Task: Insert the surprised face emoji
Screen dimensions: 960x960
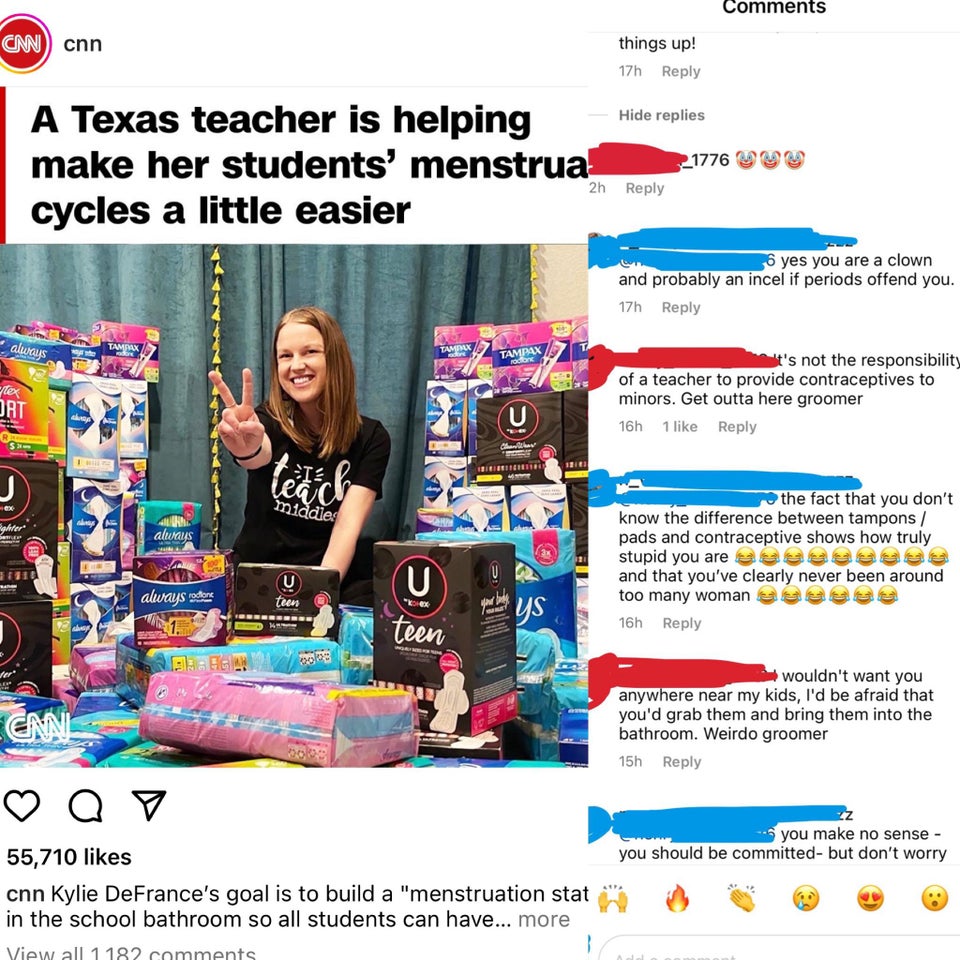Action: (x=935, y=899)
